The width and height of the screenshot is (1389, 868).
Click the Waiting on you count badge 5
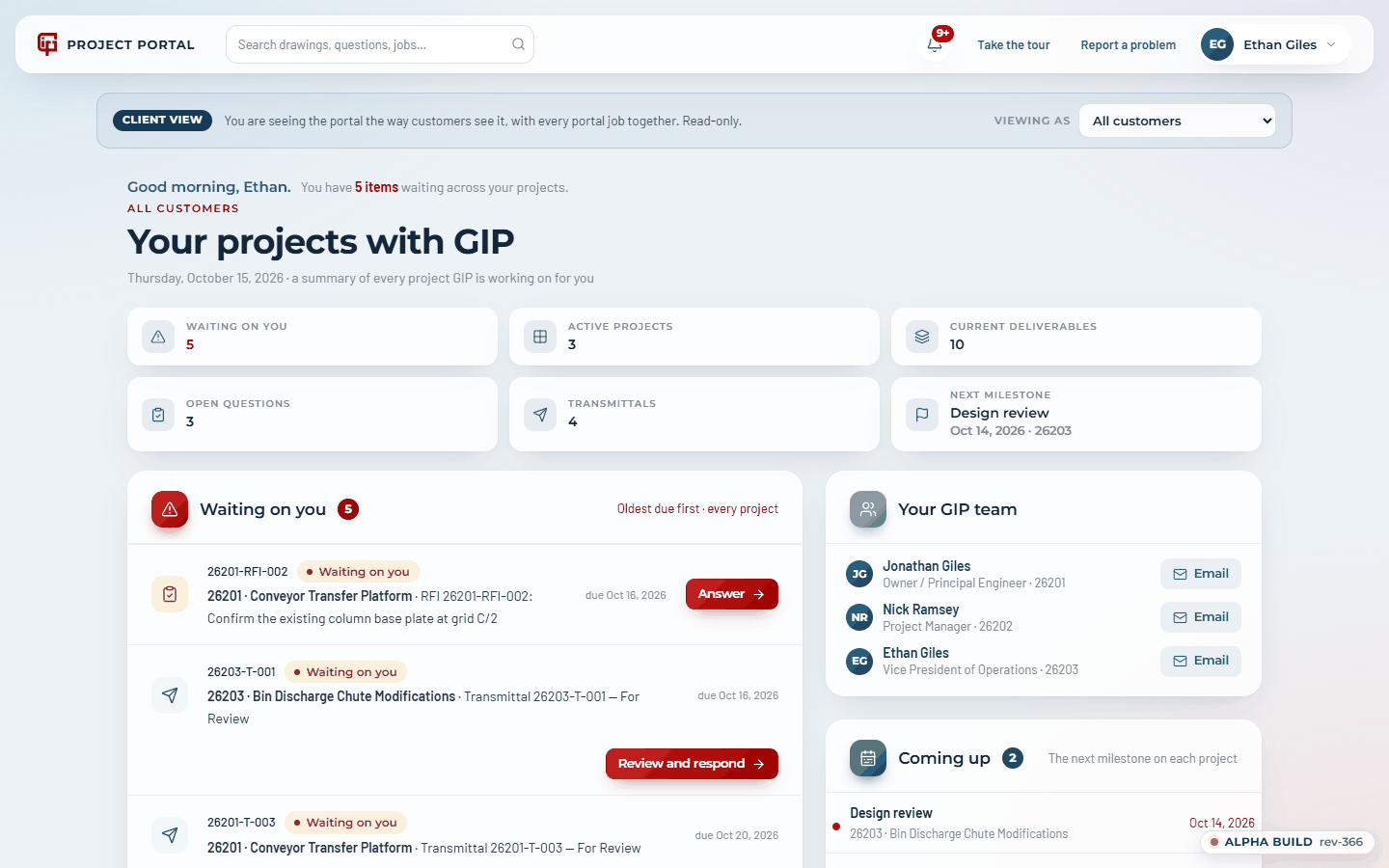pos(348,509)
